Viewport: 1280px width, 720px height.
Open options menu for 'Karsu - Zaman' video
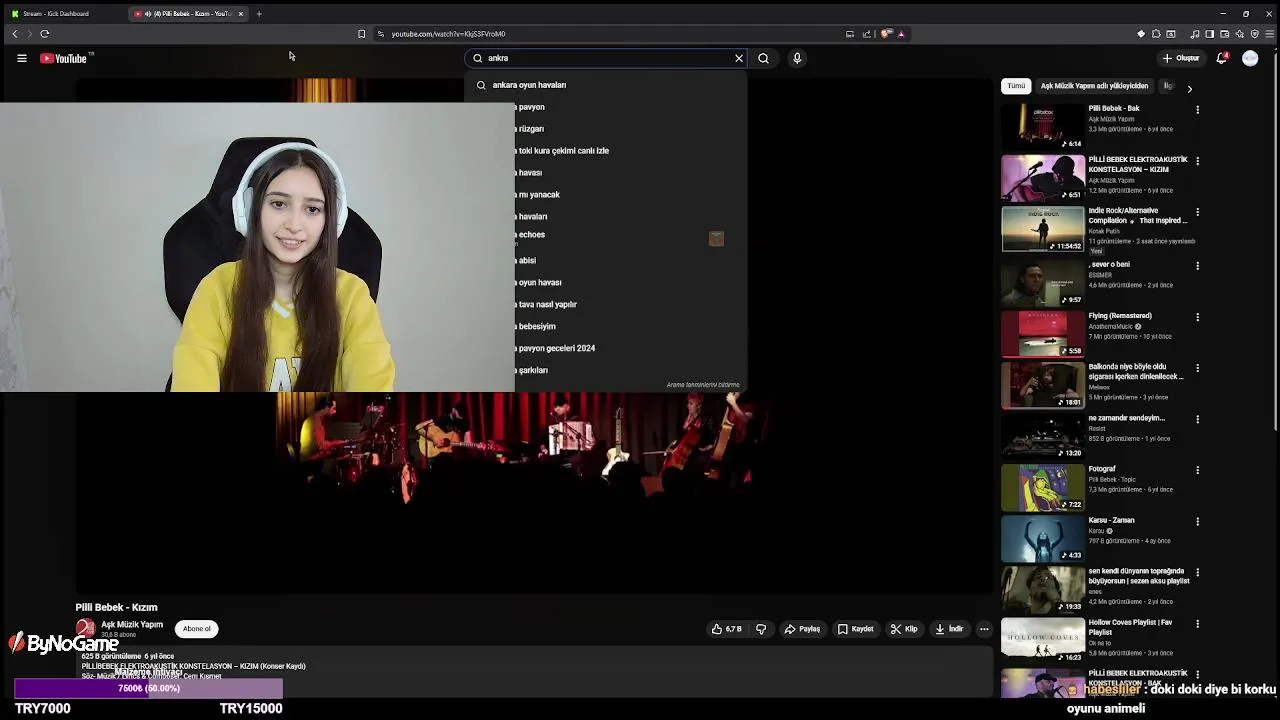(x=1197, y=521)
